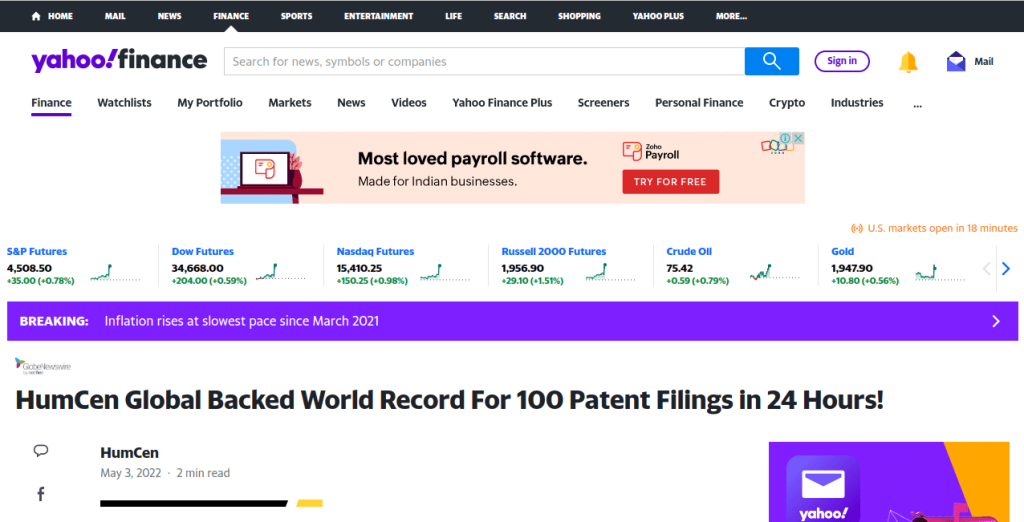Click SHOPPING in the top bar
Image resolution: width=1024 pixels, height=522 pixels.
coord(579,16)
